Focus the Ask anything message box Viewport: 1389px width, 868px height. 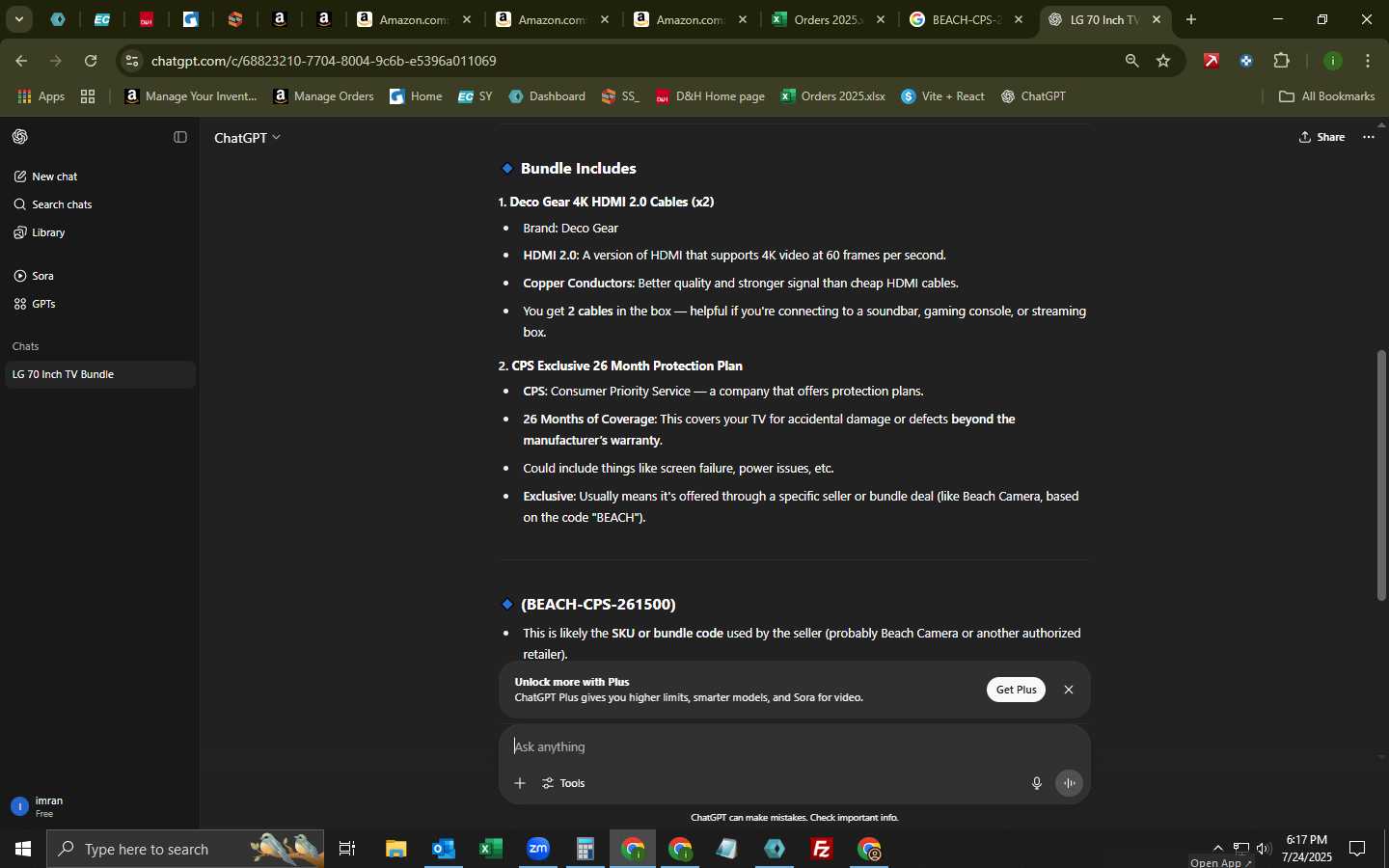(795, 746)
